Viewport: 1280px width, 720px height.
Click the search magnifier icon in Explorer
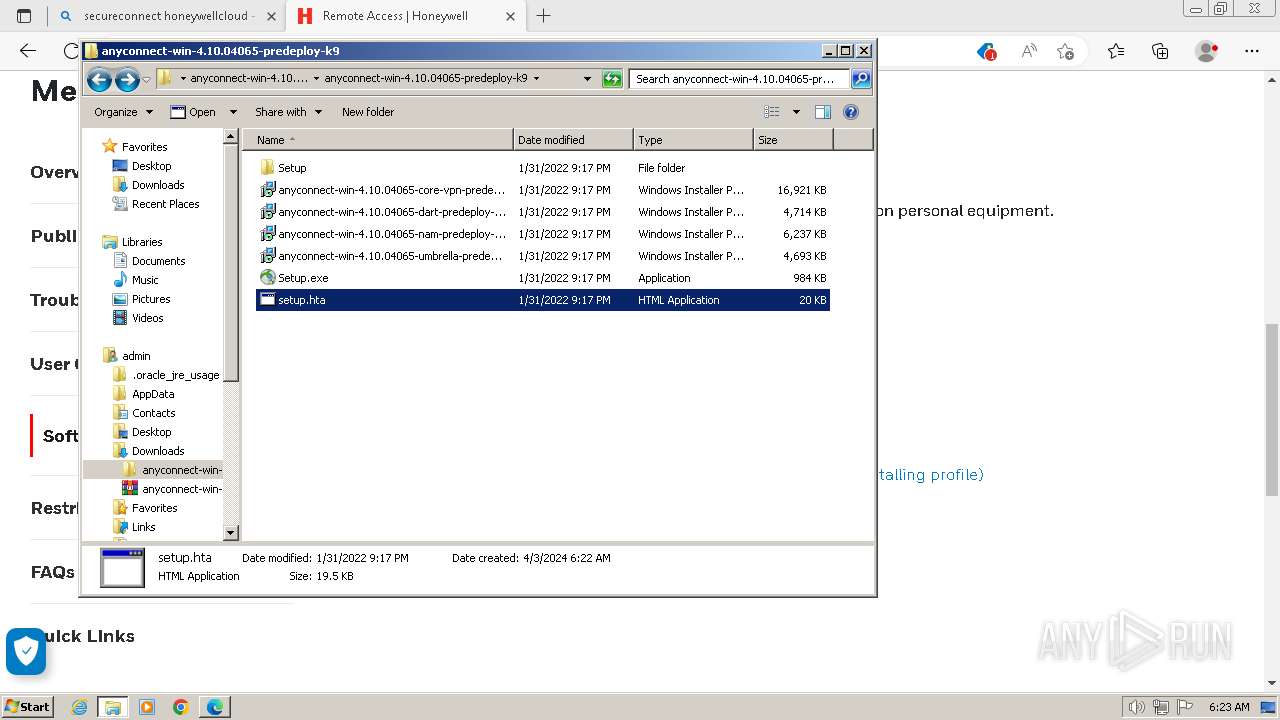(861, 79)
